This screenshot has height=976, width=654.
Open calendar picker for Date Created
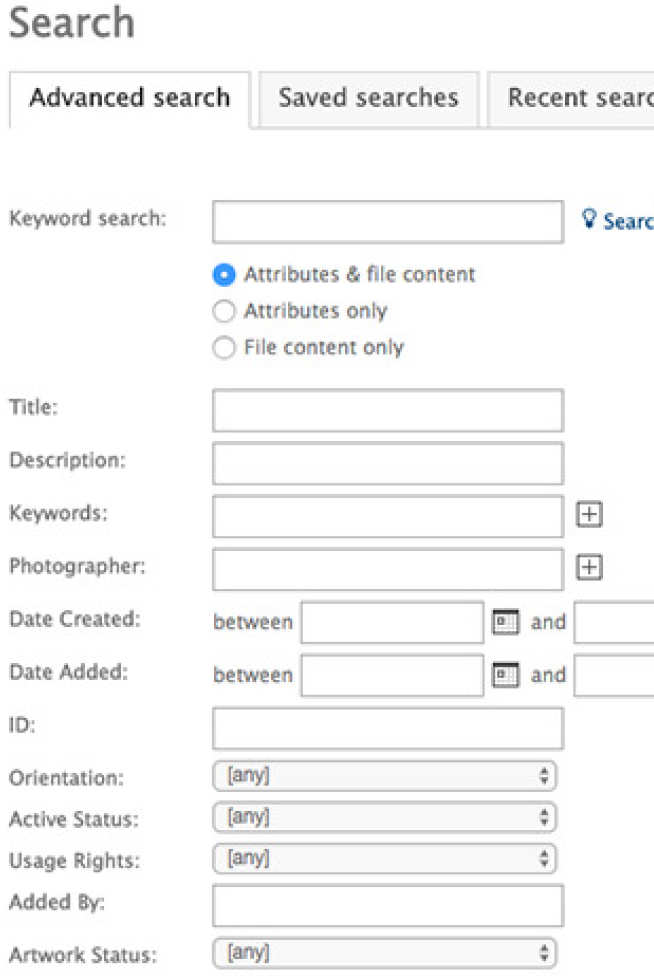click(506, 622)
